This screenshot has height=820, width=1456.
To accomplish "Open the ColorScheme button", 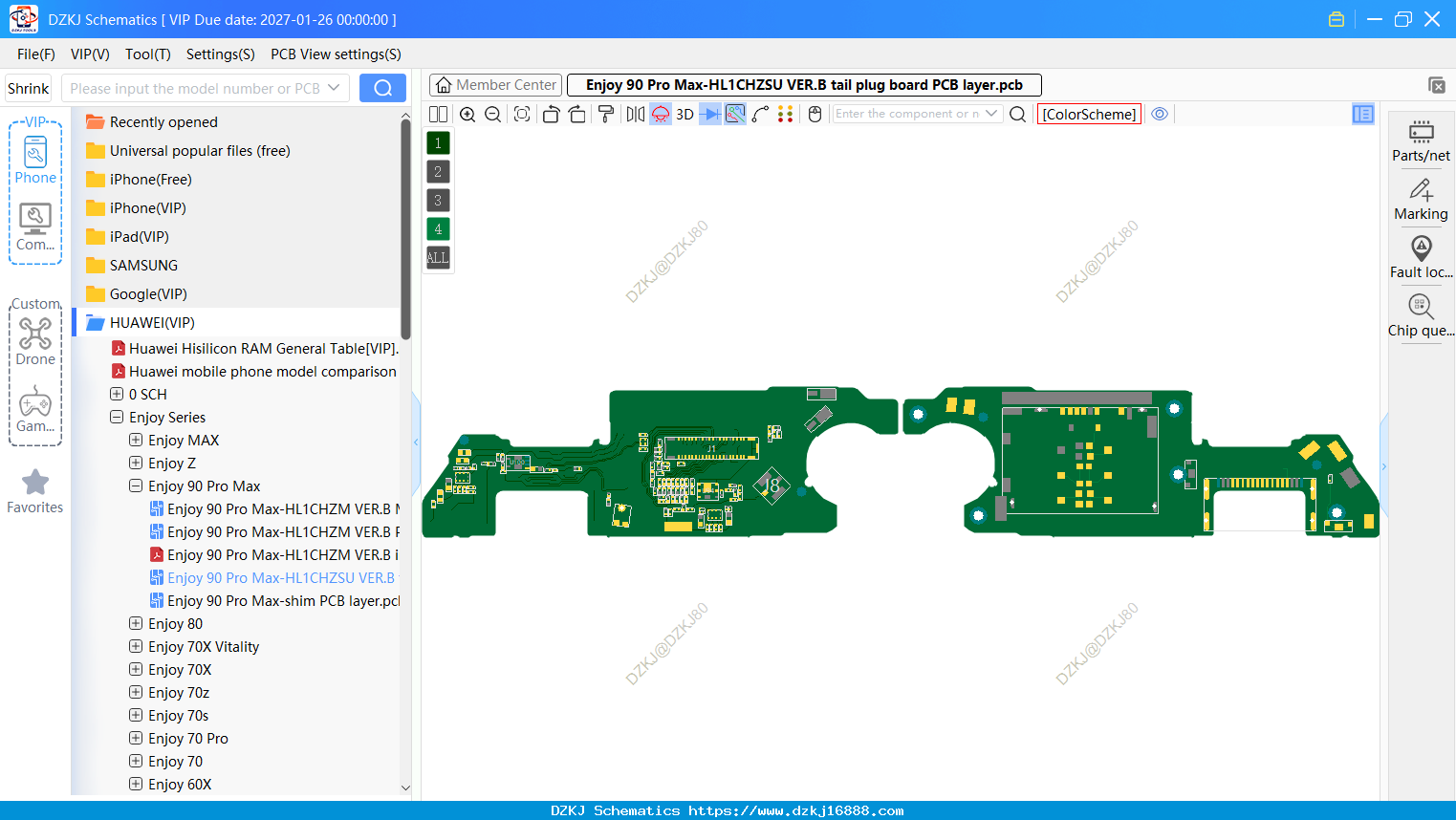I will click(x=1089, y=114).
